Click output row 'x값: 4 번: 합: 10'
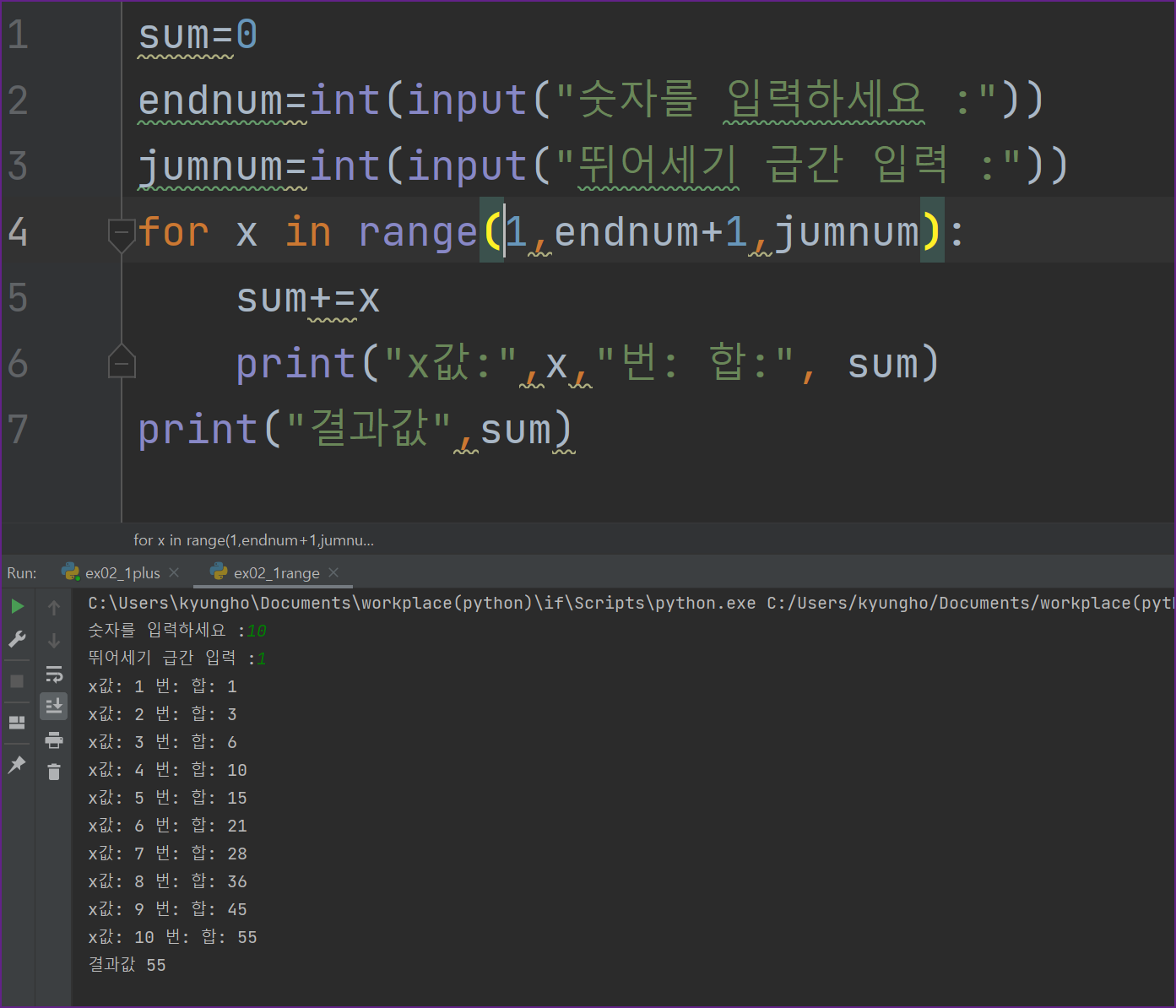 point(167,770)
